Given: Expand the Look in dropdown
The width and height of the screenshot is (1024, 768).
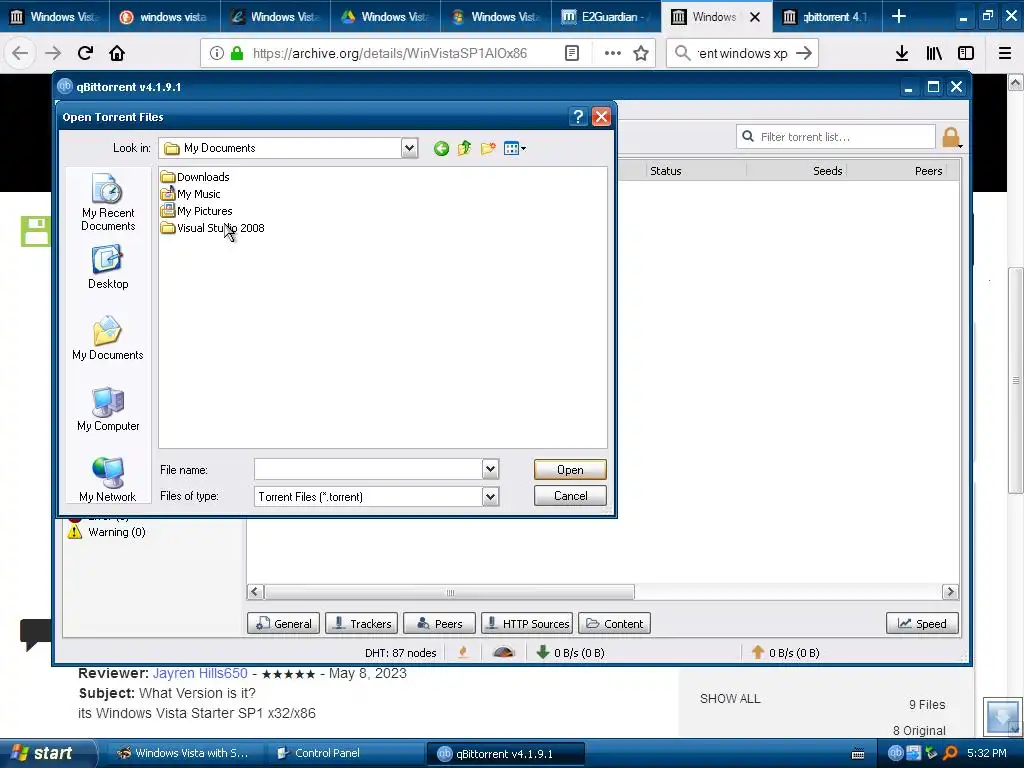Looking at the screenshot, I should pyautogui.click(x=409, y=148).
